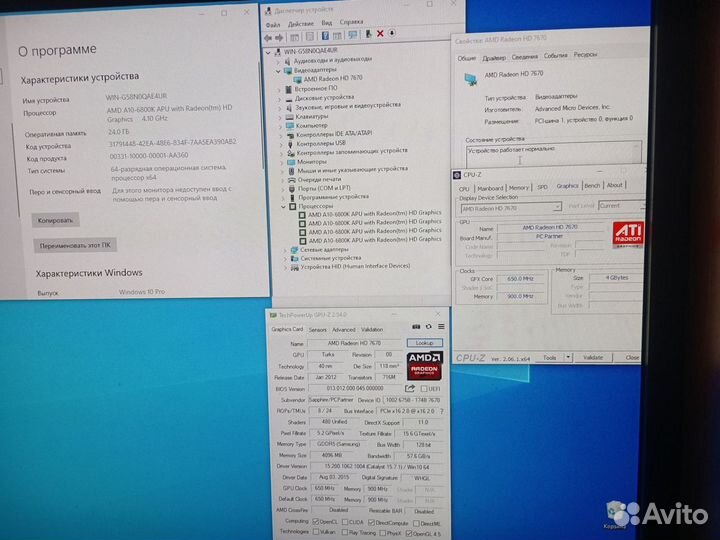Switch to Sensors tab in GPU-Z

(318, 329)
